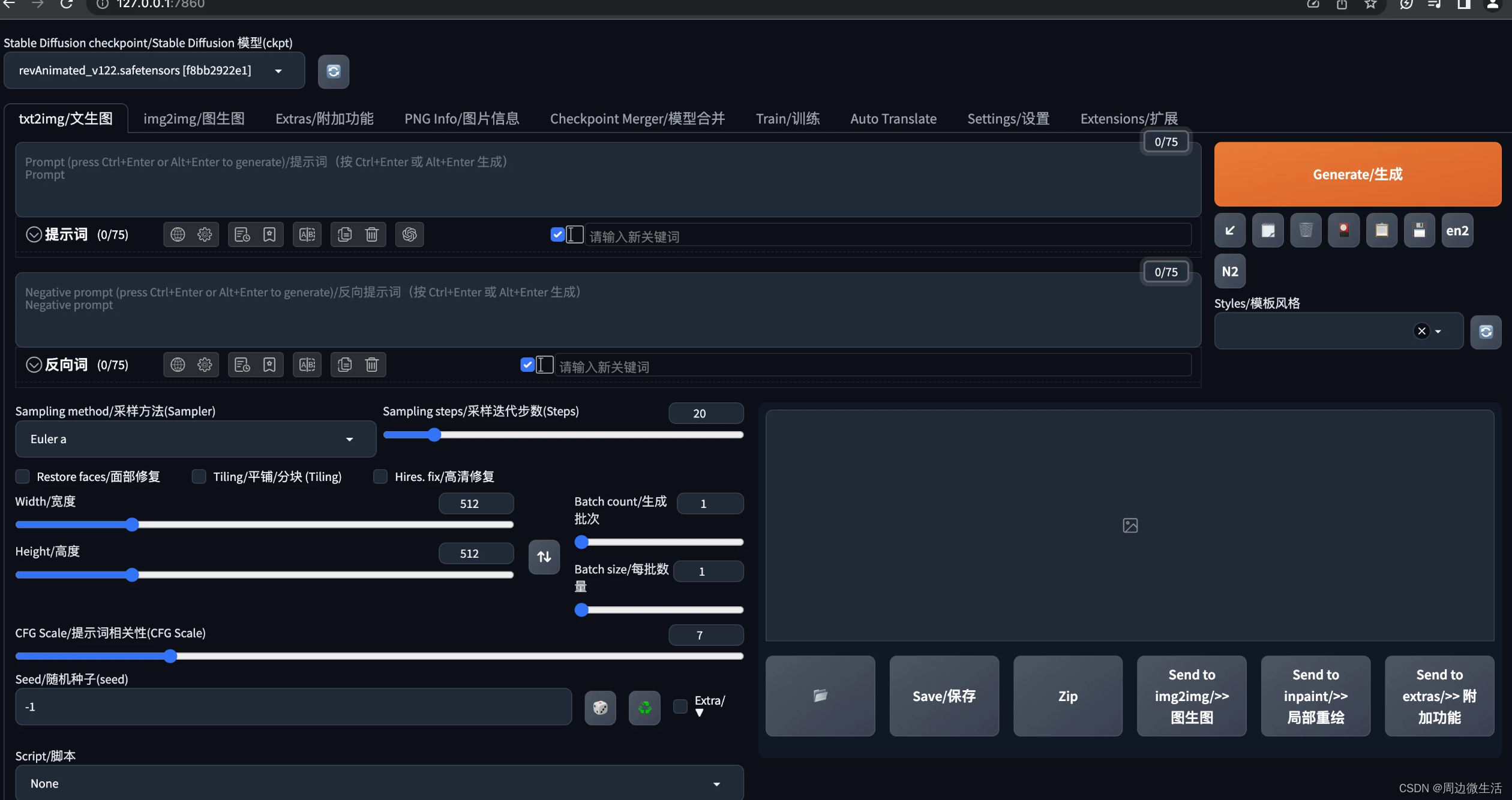Click the Save/保存 button
1512x800 pixels.
[x=944, y=696]
